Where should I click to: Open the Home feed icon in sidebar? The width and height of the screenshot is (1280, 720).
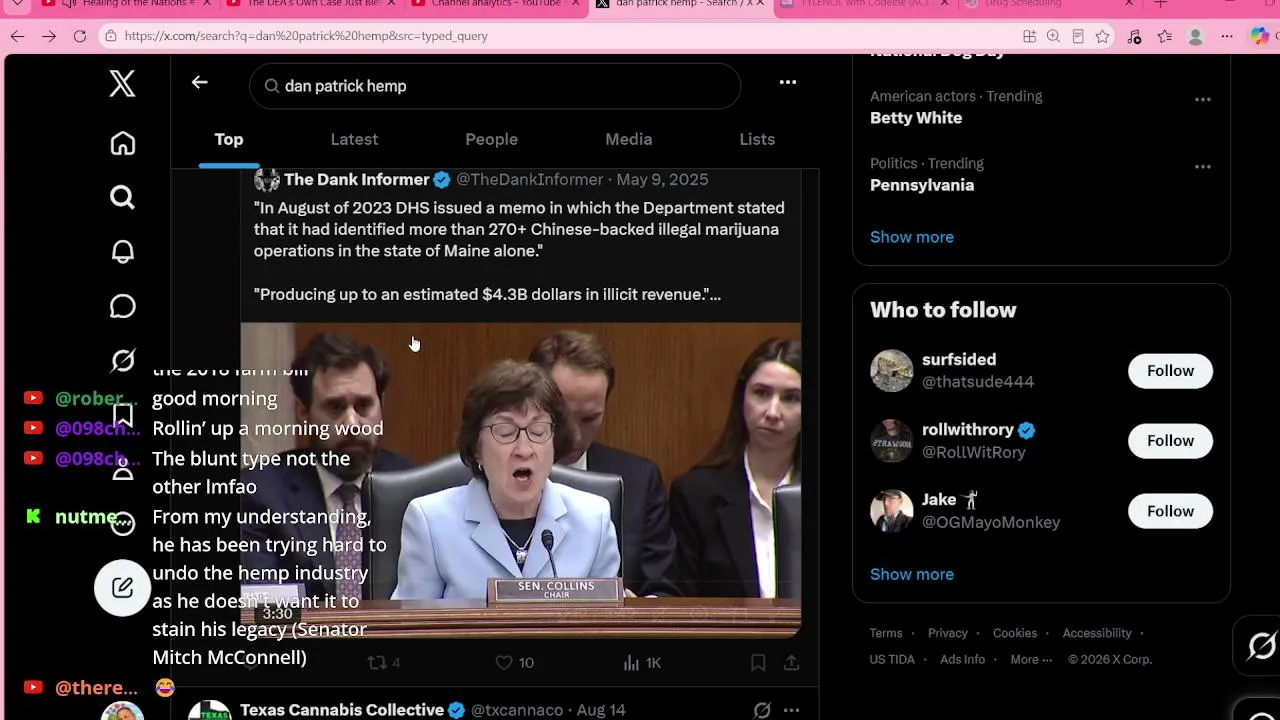(x=122, y=144)
